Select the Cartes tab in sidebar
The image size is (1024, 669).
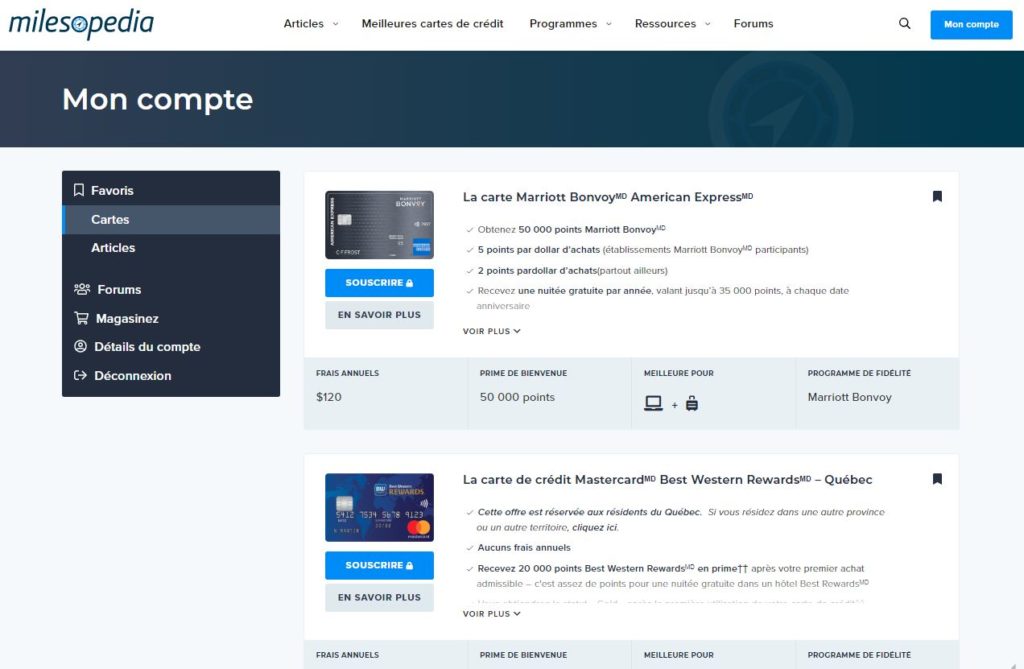(110, 220)
